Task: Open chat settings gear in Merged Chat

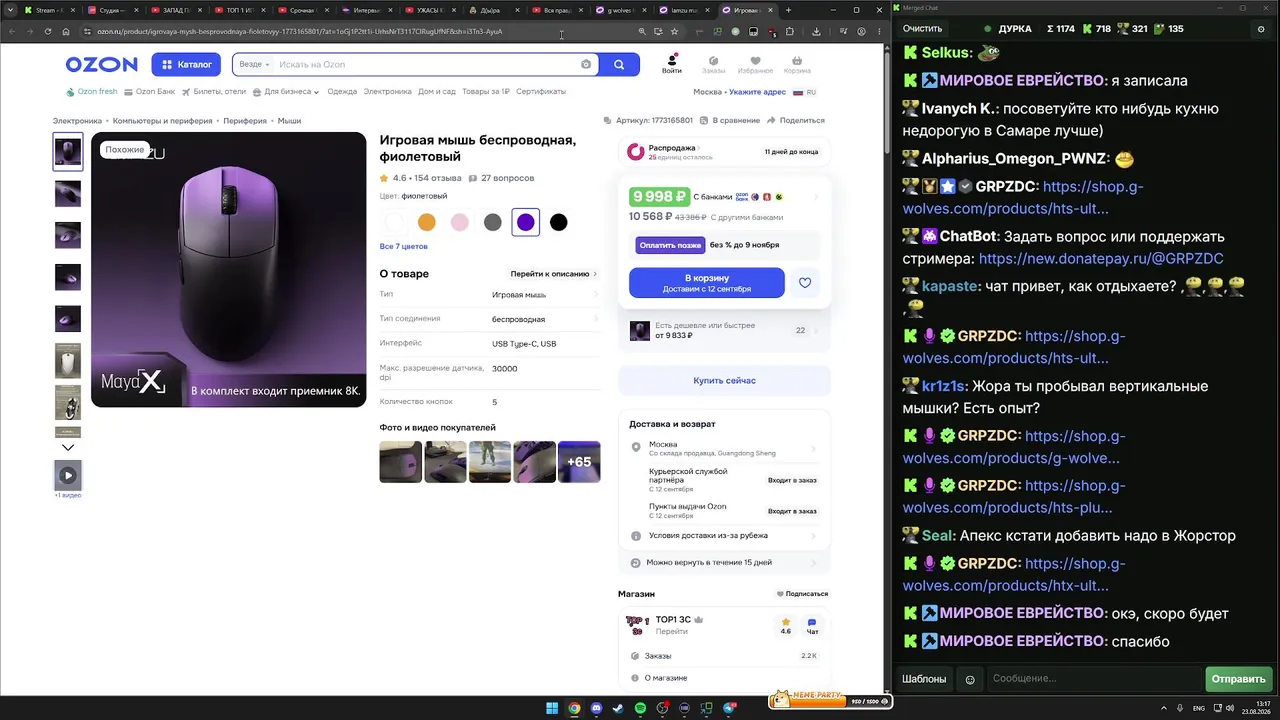Action: point(1261,29)
